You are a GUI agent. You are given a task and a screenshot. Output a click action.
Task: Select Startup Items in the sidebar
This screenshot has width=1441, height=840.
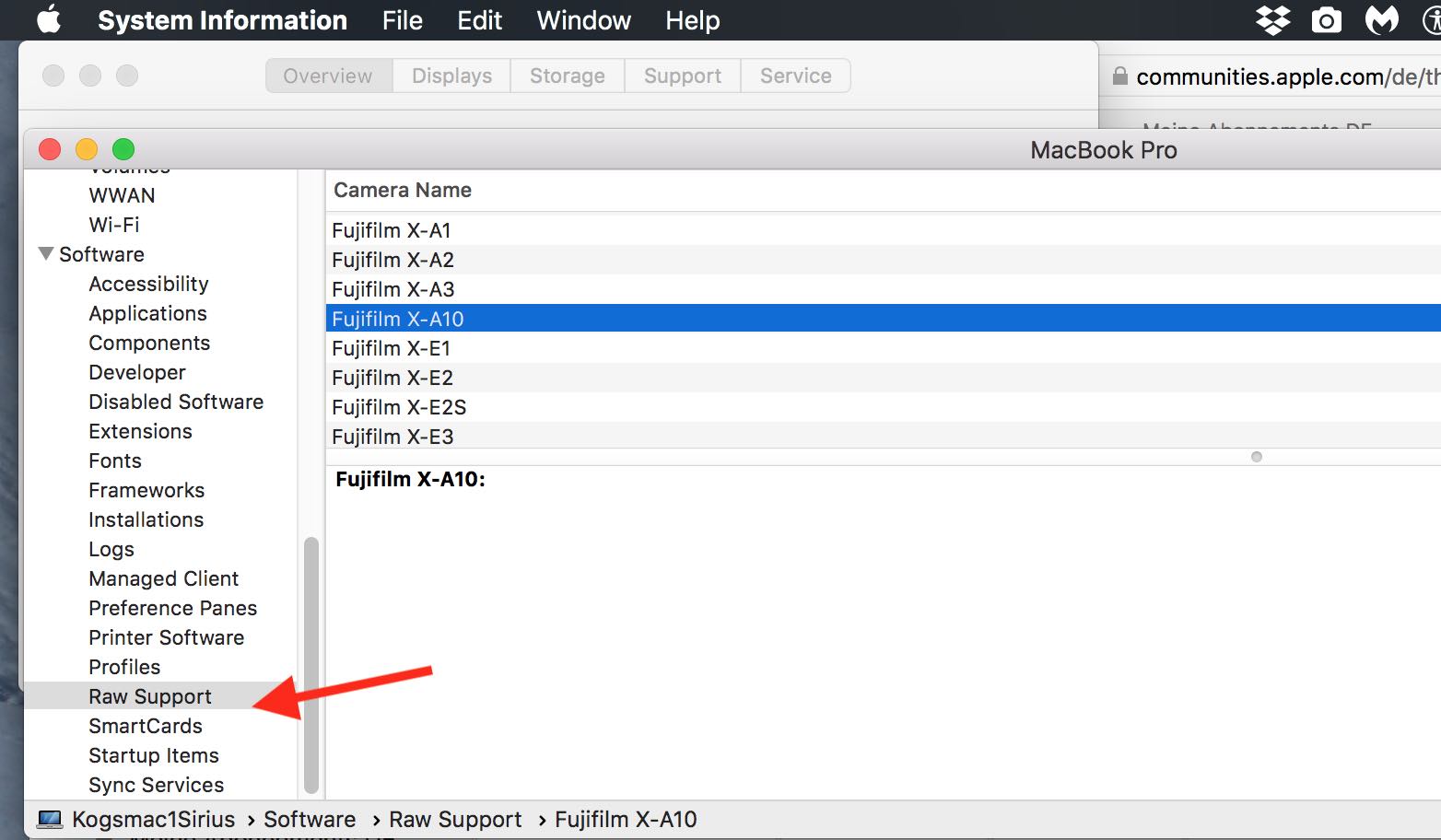click(154, 755)
